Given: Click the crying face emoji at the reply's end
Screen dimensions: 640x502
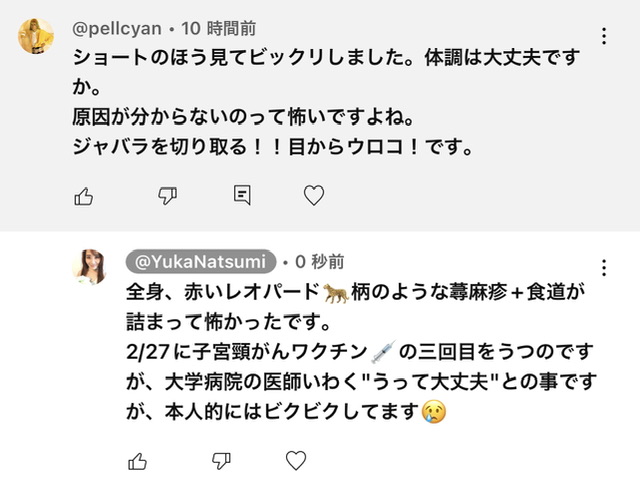Looking at the screenshot, I should (x=433, y=411).
